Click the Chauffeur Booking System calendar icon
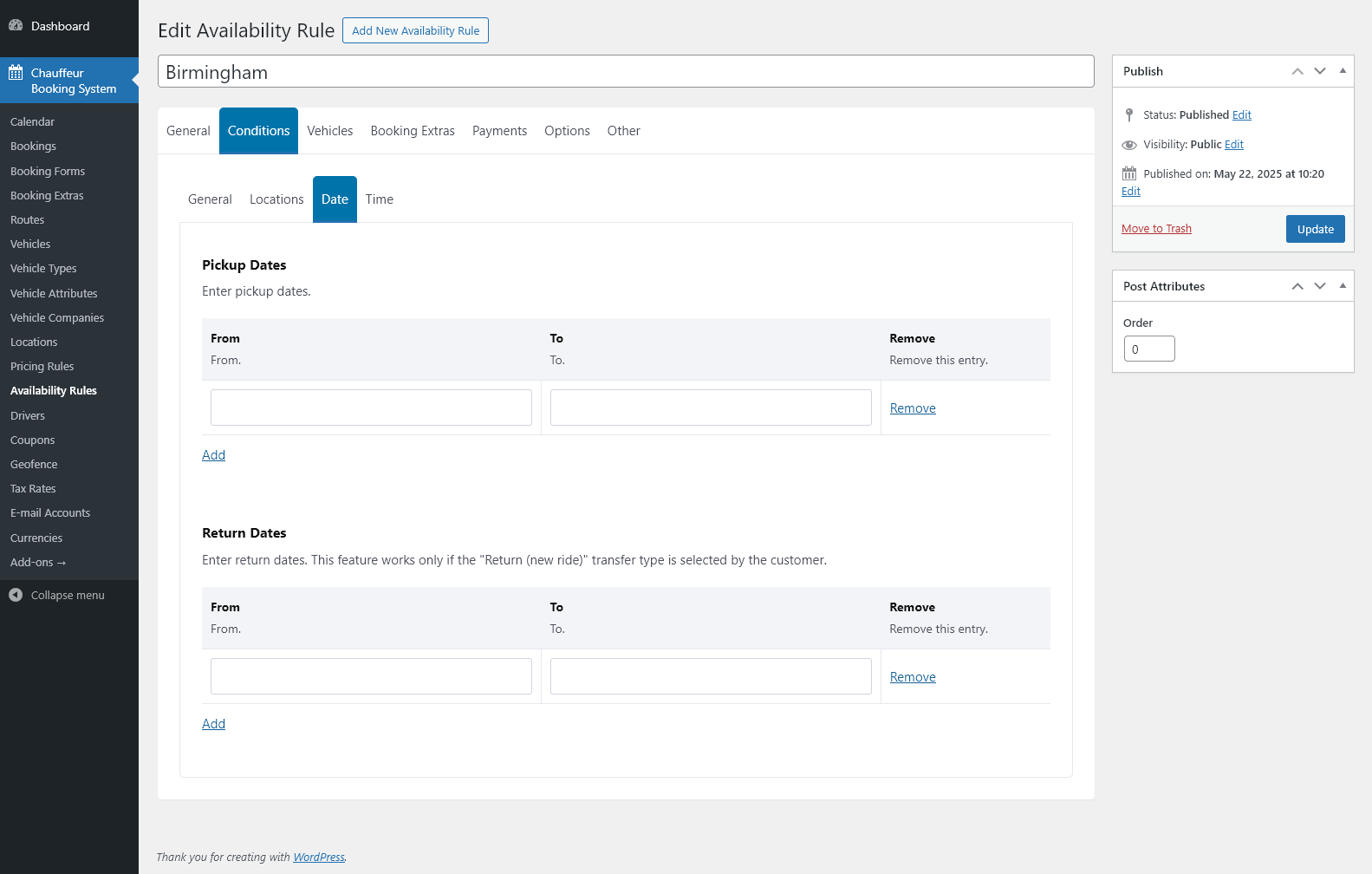Image resolution: width=1372 pixels, height=874 pixels. (x=16, y=73)
